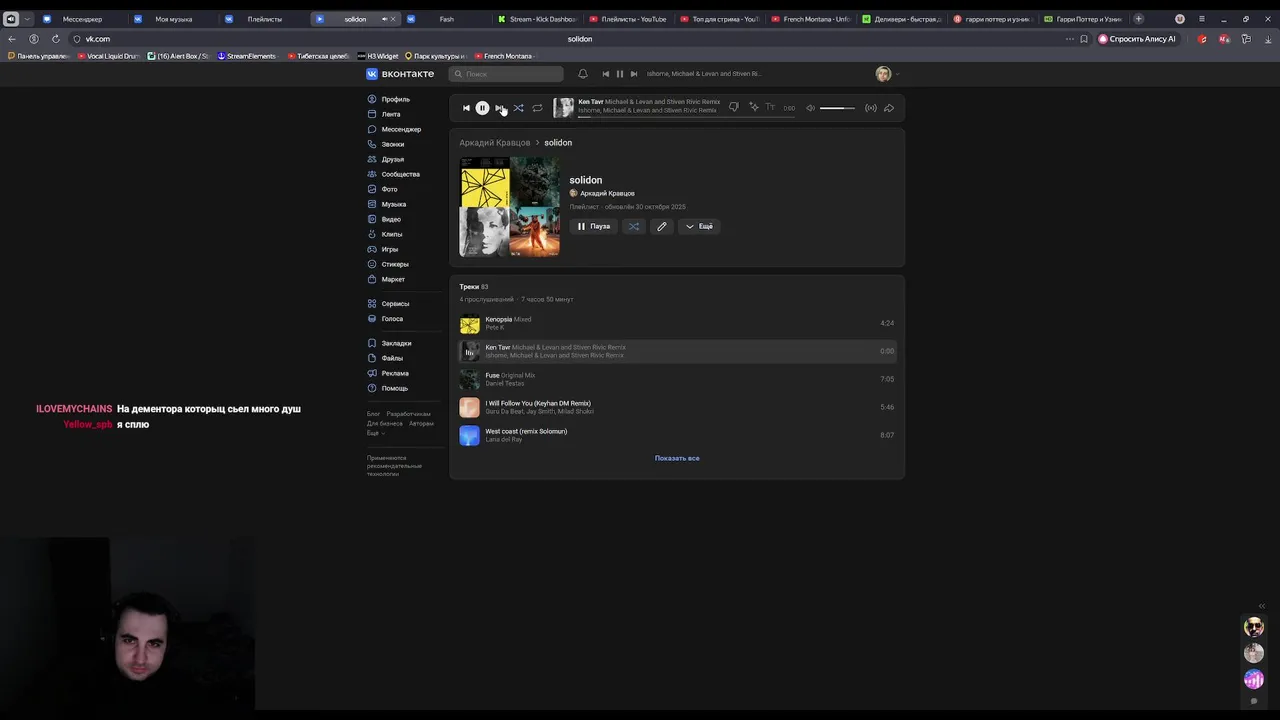
Task: Open Закладки in the sidebar
Action: [x=396, y=343]
